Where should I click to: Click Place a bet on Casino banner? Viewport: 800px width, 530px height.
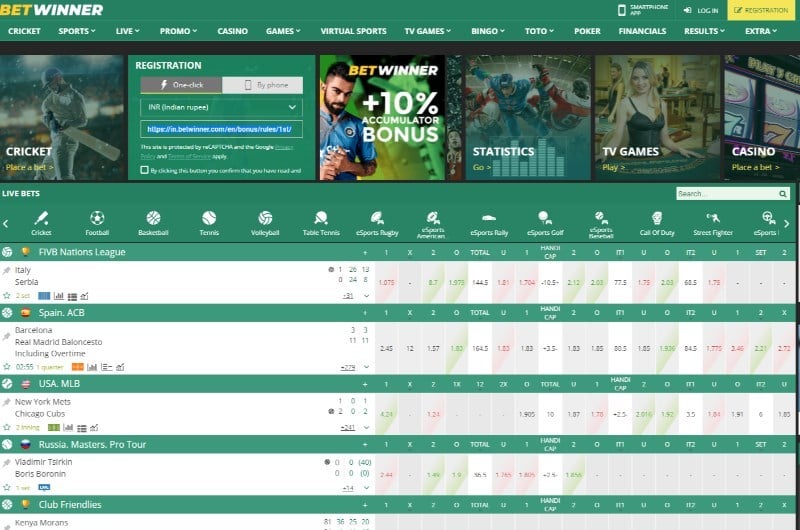(x=756, y=167)
